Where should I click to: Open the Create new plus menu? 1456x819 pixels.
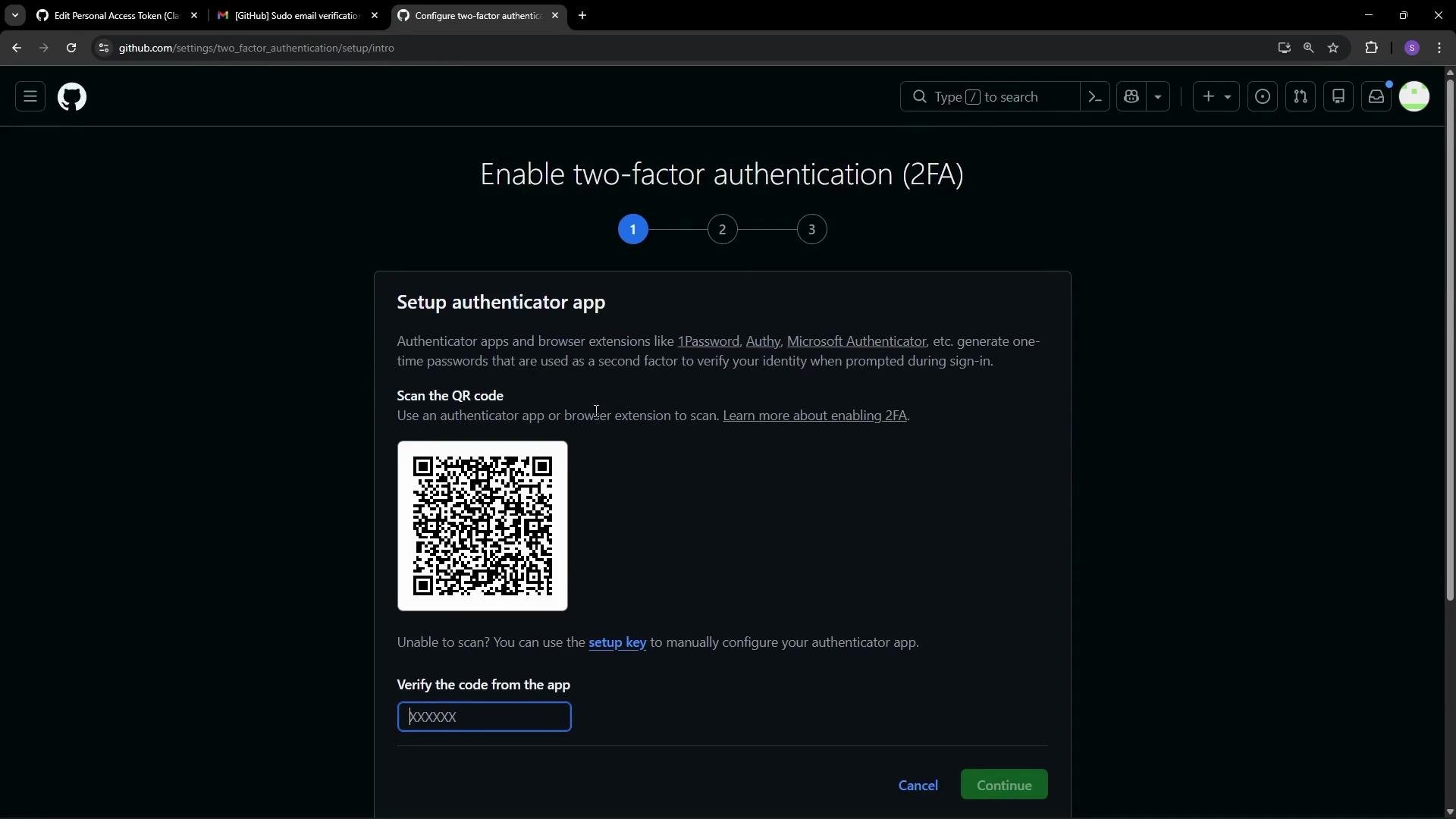click(x=1216, y=96)
